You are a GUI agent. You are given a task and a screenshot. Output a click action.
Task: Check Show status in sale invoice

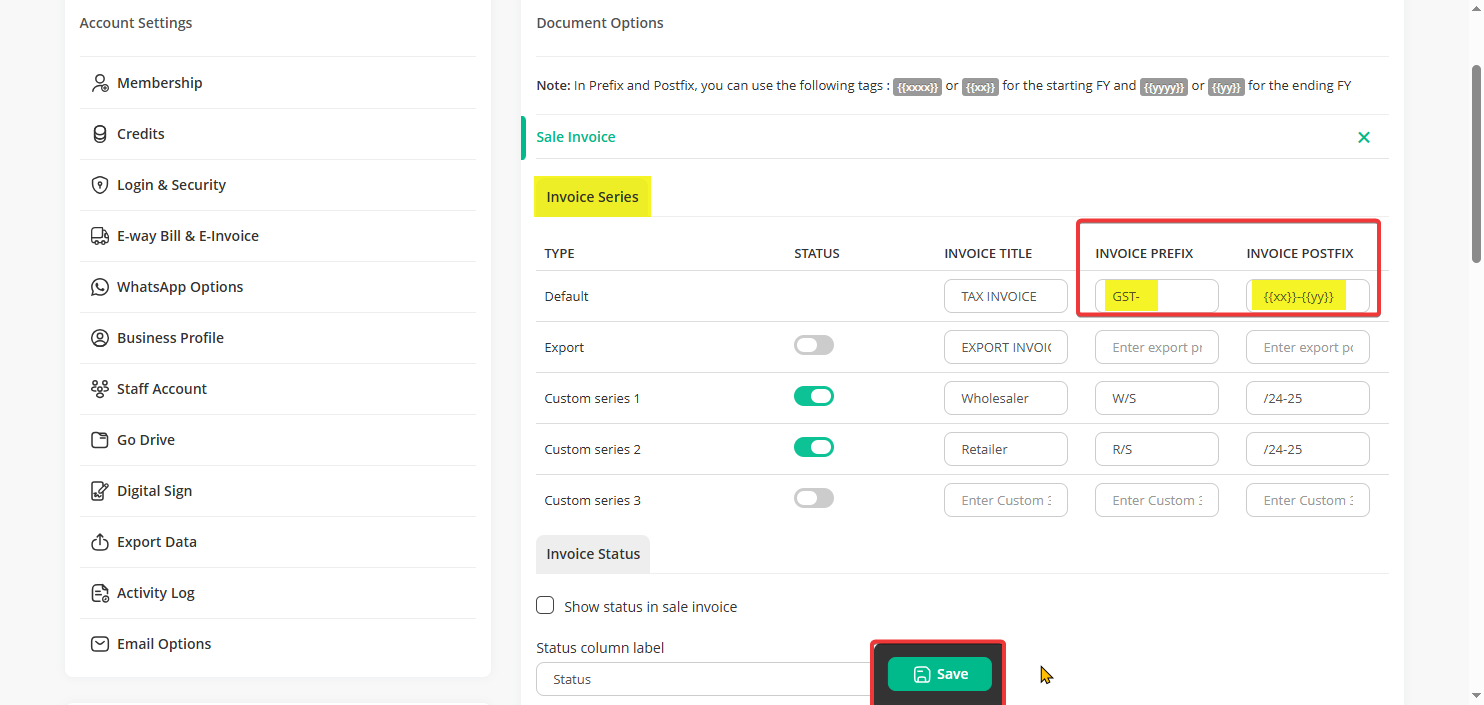coord(545,605)
